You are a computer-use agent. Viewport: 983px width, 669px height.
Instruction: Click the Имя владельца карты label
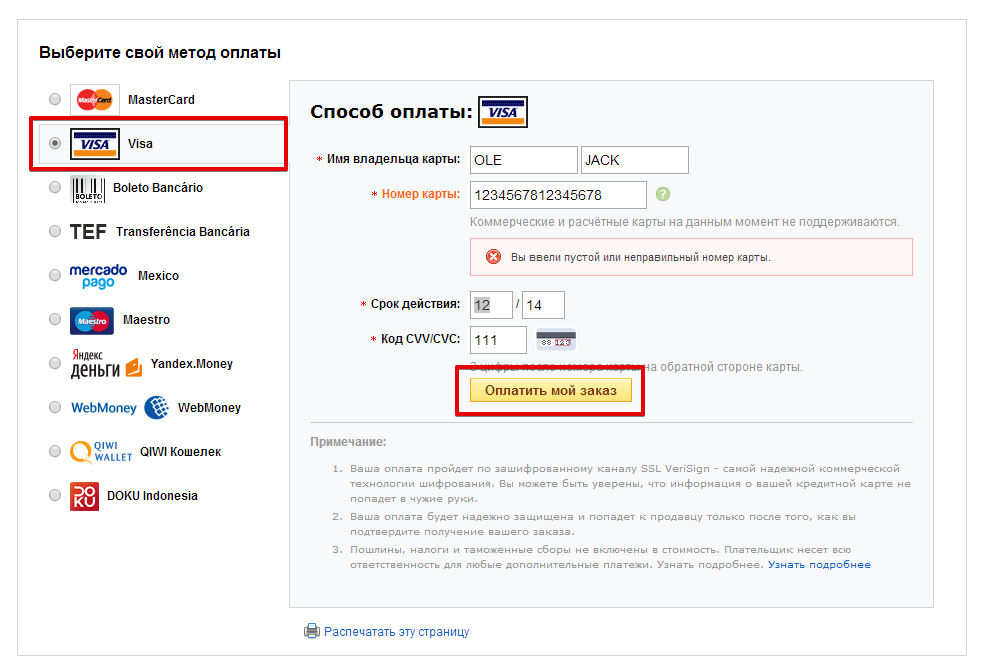tap(393, 159)
